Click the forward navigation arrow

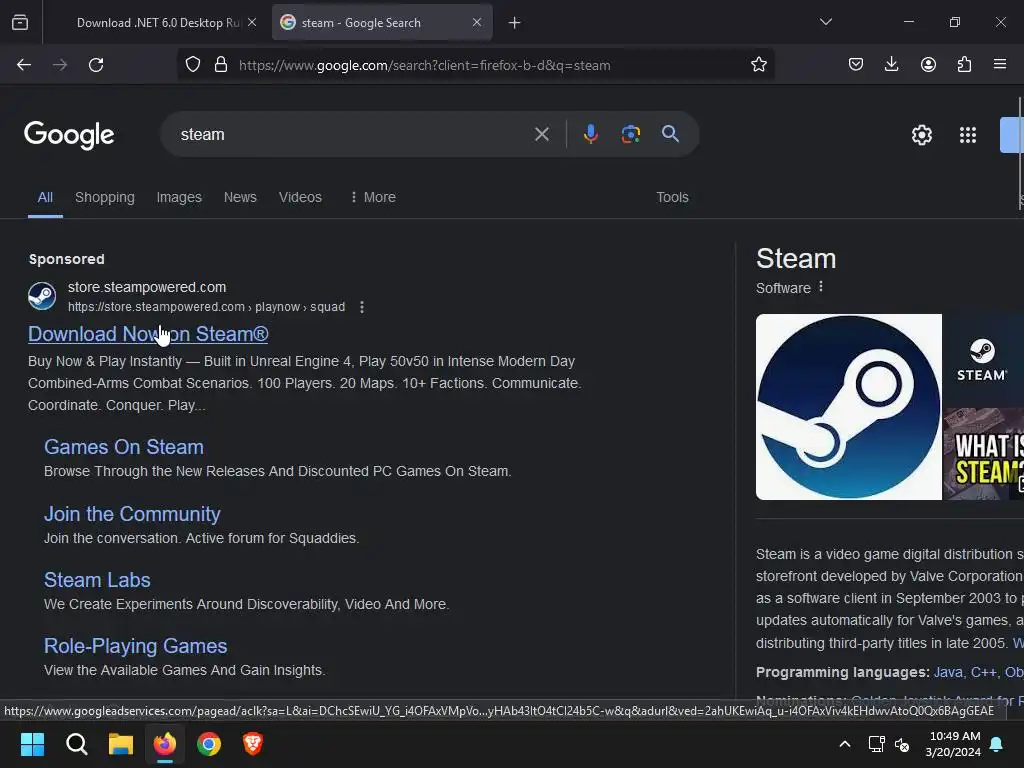(x=60, y=65)
